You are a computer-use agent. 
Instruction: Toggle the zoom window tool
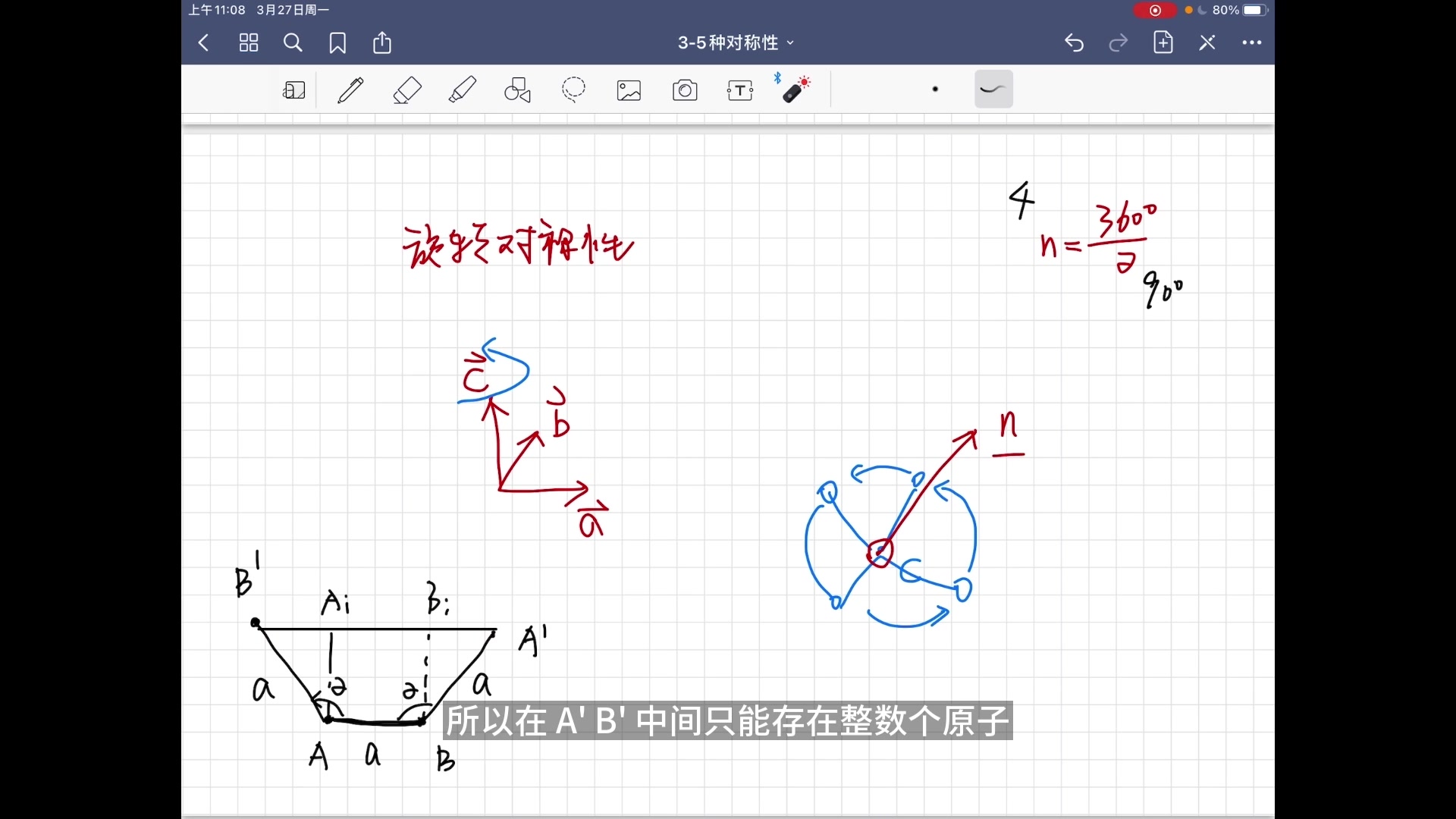(x=294, y=90)
